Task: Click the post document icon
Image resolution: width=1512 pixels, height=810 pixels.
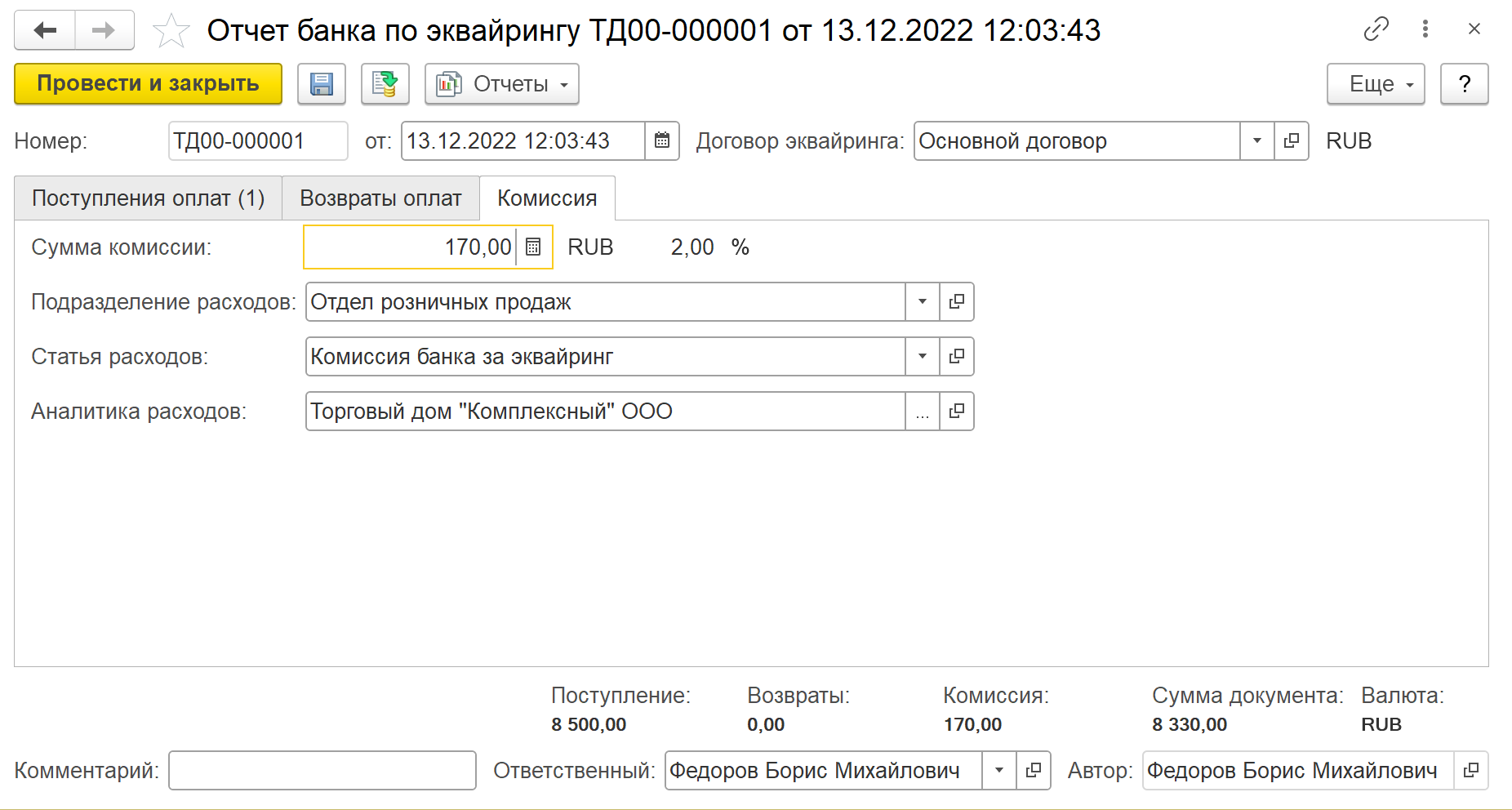Action: point(385,84)
